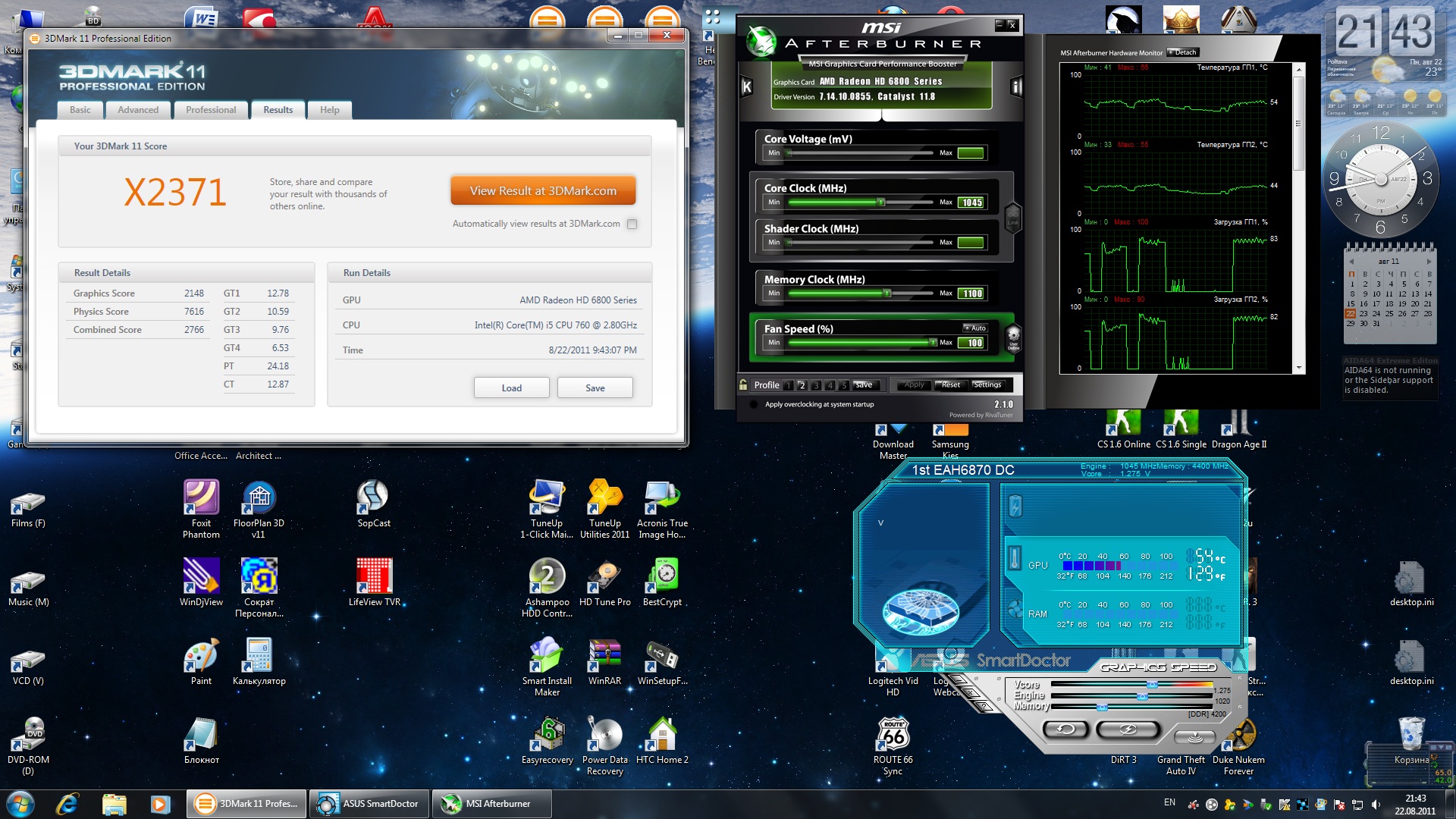Screen dimensions: 1456x819
Task: Open the Help tab in 3DMark
Action: click(x=329, y=110)
